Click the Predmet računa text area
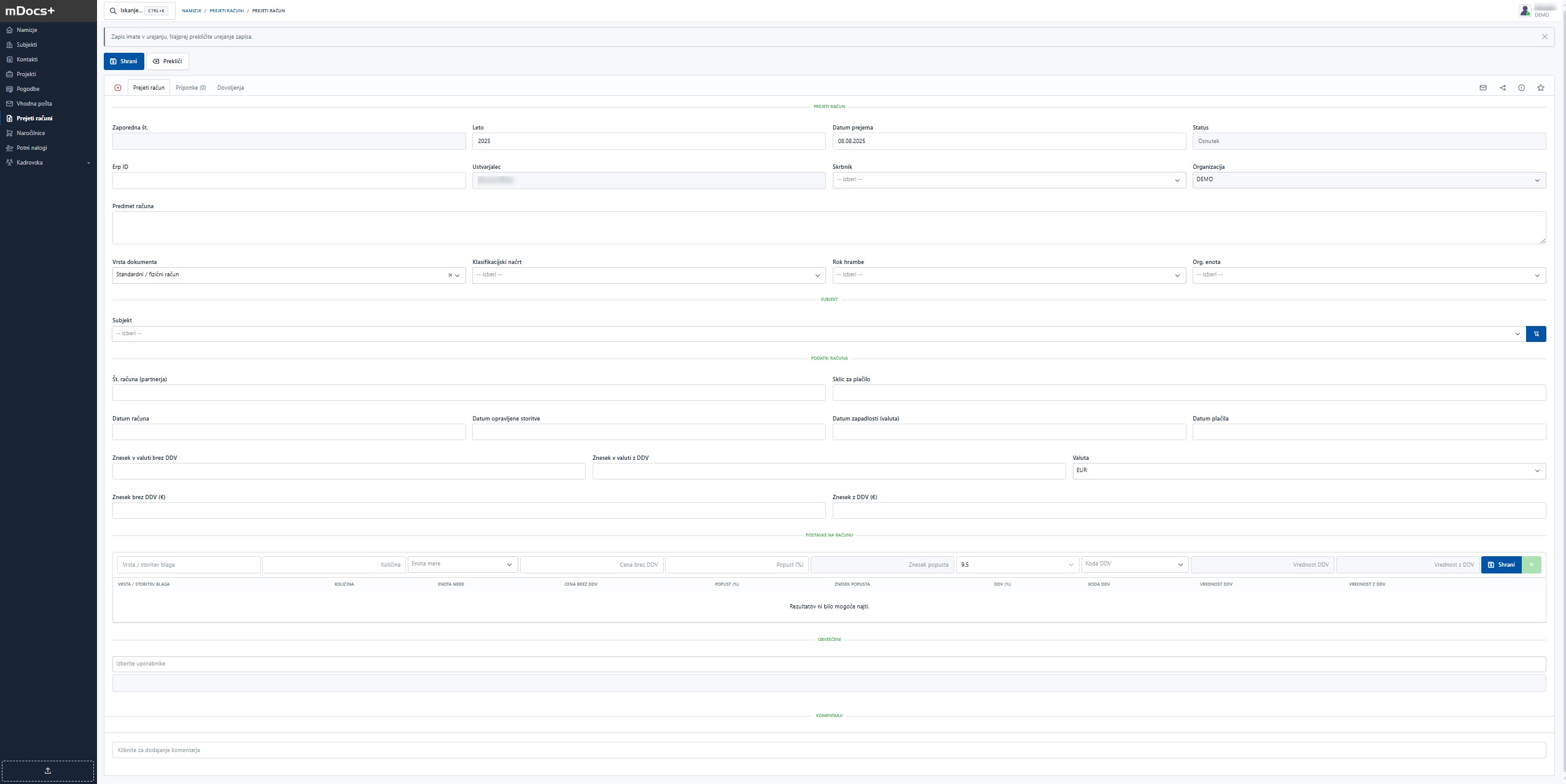The image size is (1566, 784). [828, 228]
